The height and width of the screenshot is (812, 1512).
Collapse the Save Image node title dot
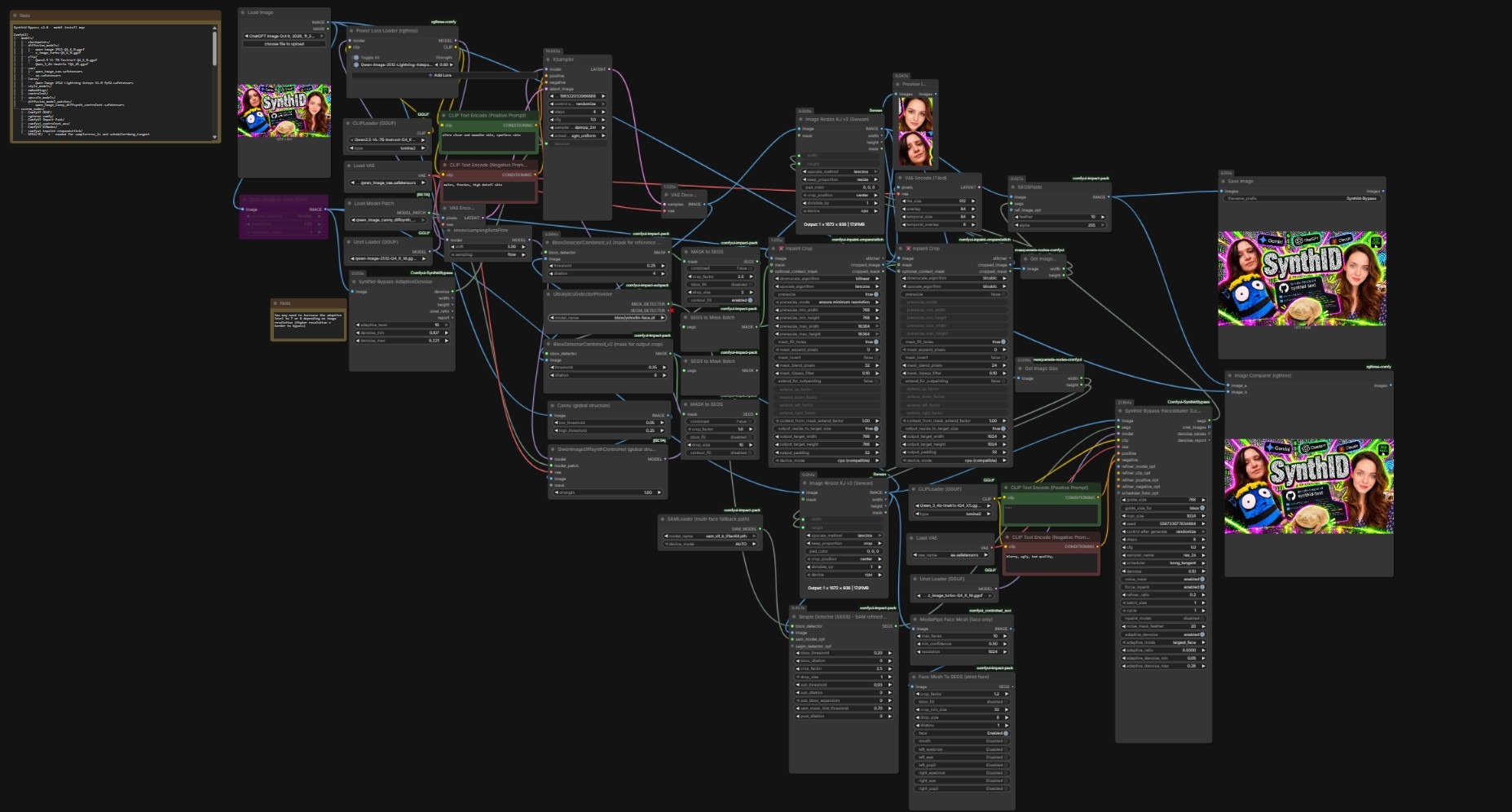pyautogui.click(x=1223, y=181)
